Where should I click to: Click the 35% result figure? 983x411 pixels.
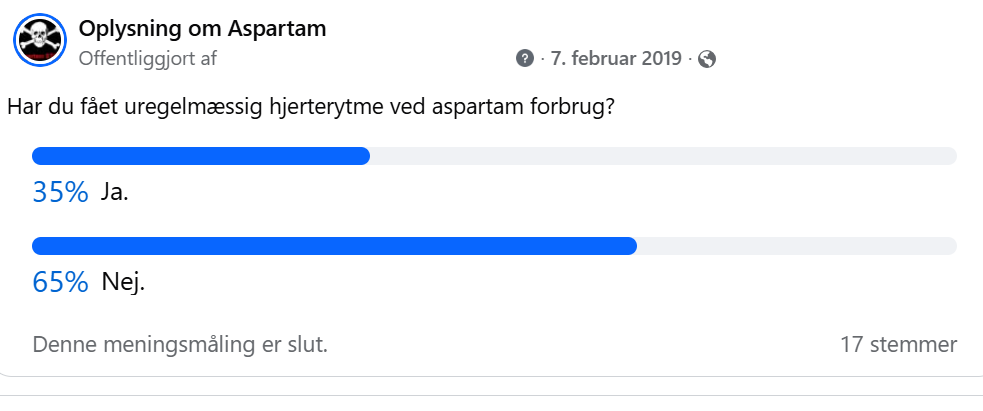pos(60,192)
